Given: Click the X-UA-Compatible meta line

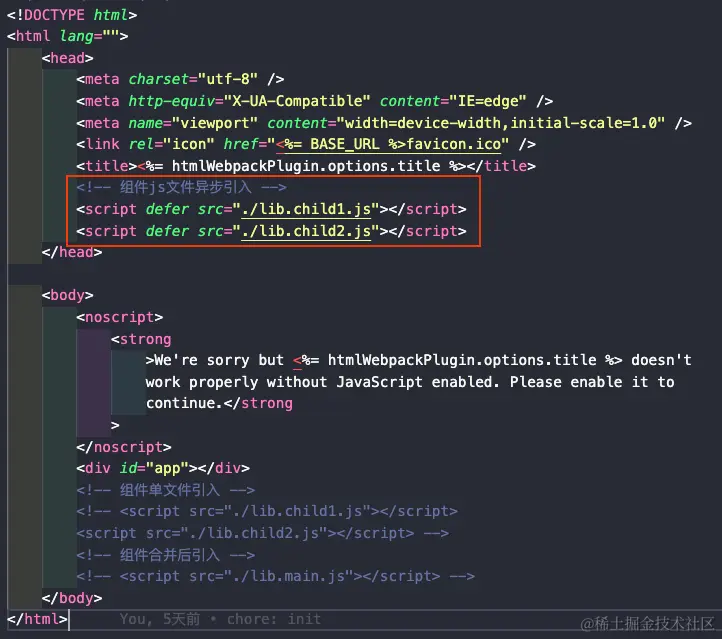Looking at the screenshot, I should pos(314,101).
